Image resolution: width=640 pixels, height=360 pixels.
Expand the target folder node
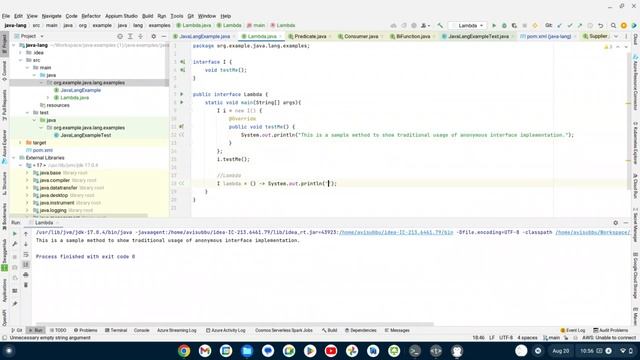(20, 142)
